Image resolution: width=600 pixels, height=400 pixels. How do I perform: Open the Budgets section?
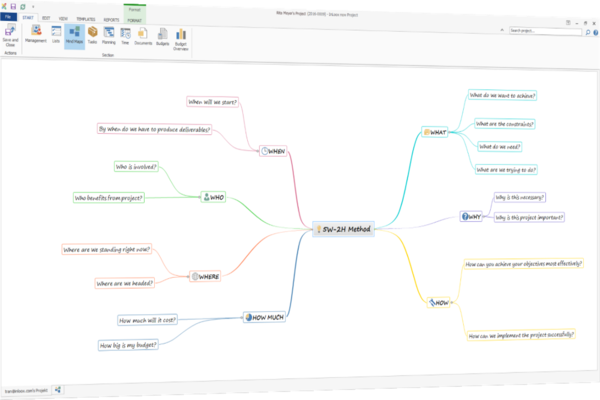[163, 37]
